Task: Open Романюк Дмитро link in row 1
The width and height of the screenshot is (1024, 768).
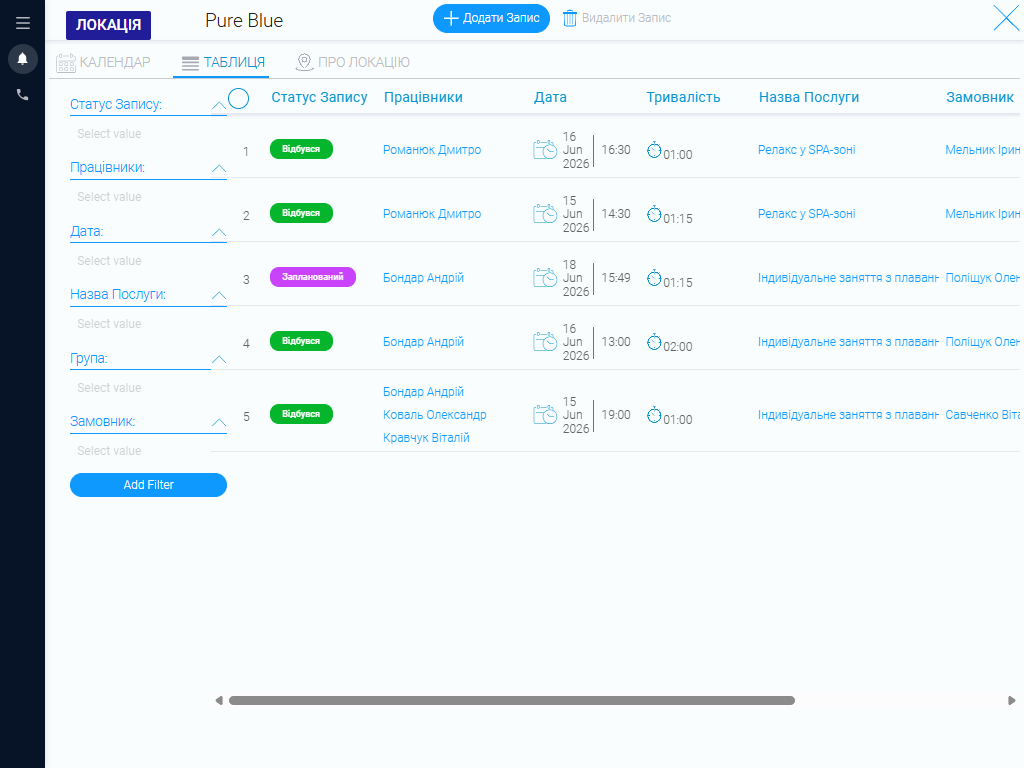Action: pyautogui.click(x=432, y=150)
